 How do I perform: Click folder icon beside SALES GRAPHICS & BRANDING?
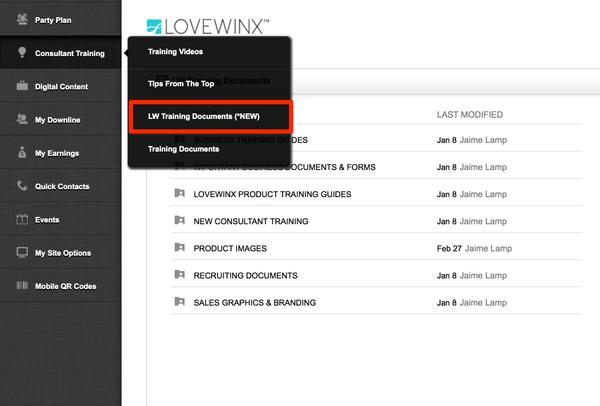[179, 302]
